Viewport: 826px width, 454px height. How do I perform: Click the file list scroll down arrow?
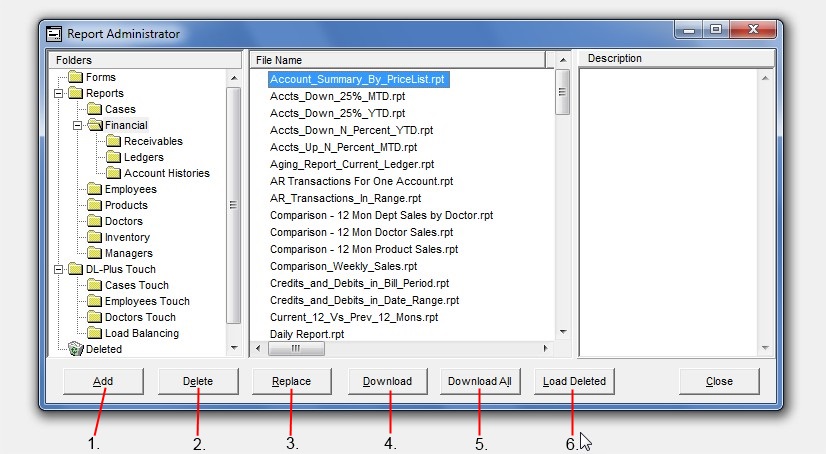tap(562, 331)
